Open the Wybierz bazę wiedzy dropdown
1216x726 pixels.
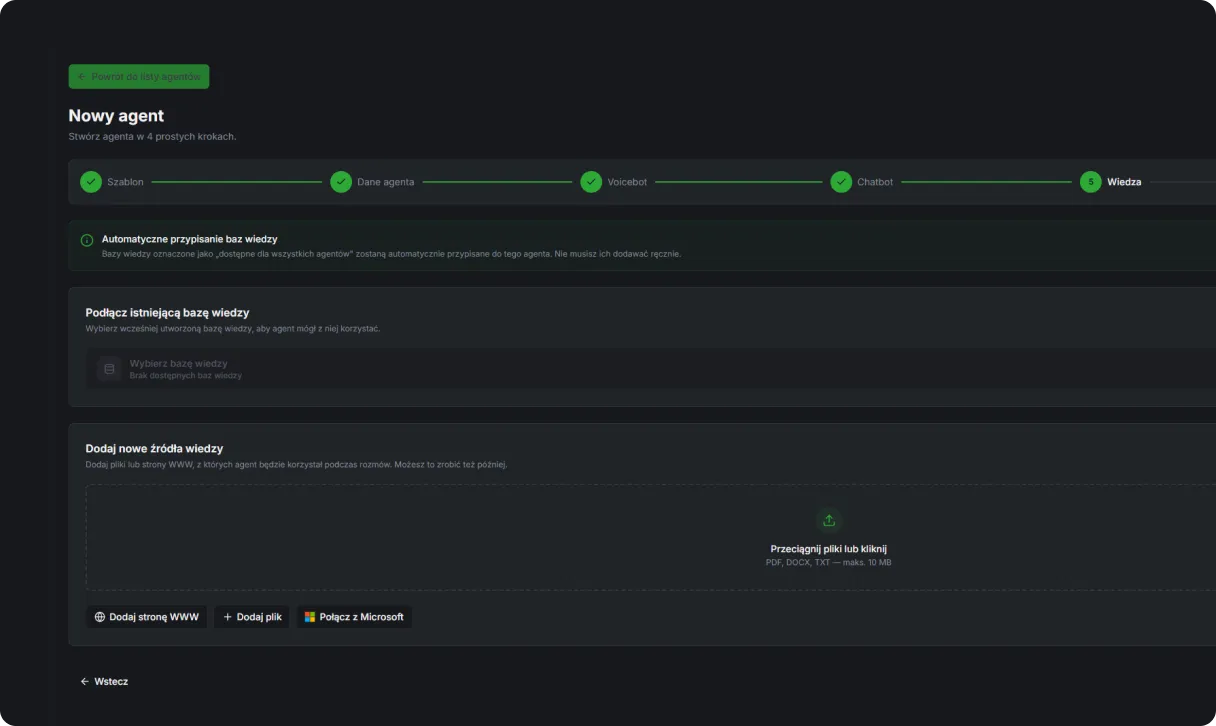(651, 369)
